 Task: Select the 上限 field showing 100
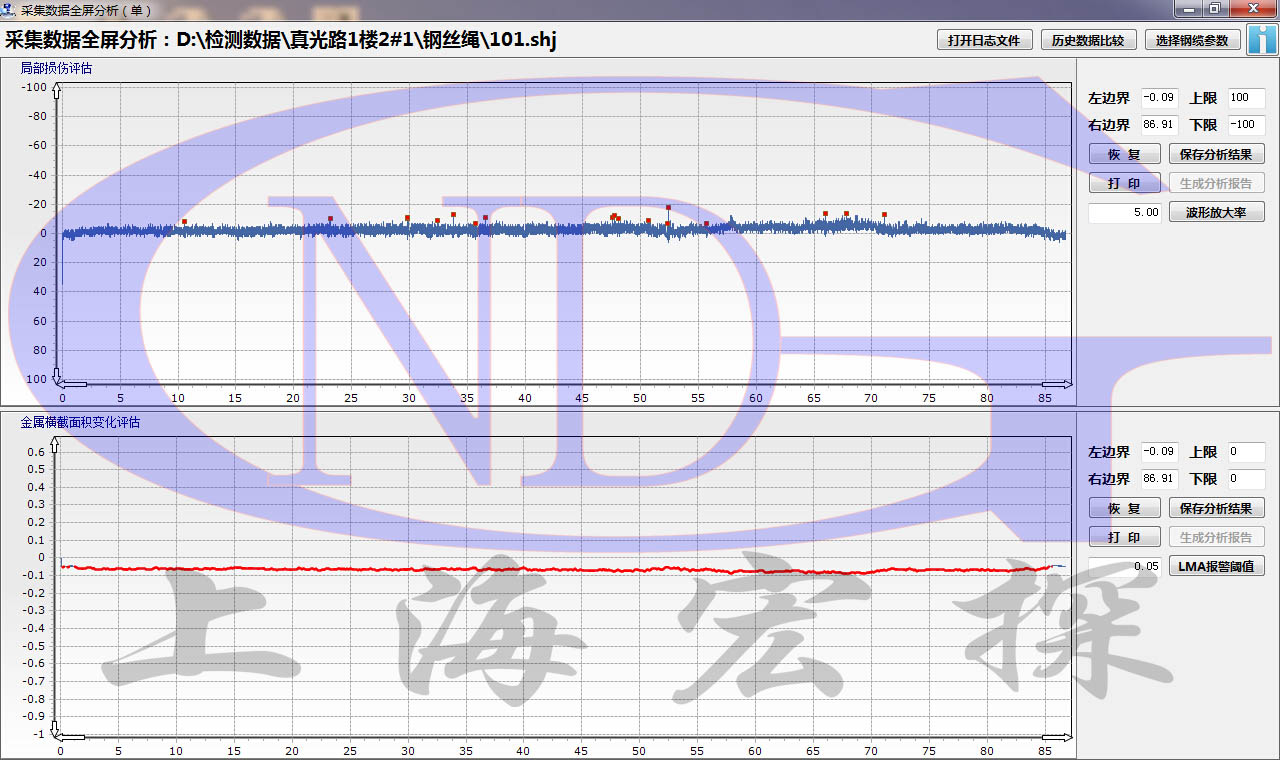pyautogui.click(x=1246, y=98)
